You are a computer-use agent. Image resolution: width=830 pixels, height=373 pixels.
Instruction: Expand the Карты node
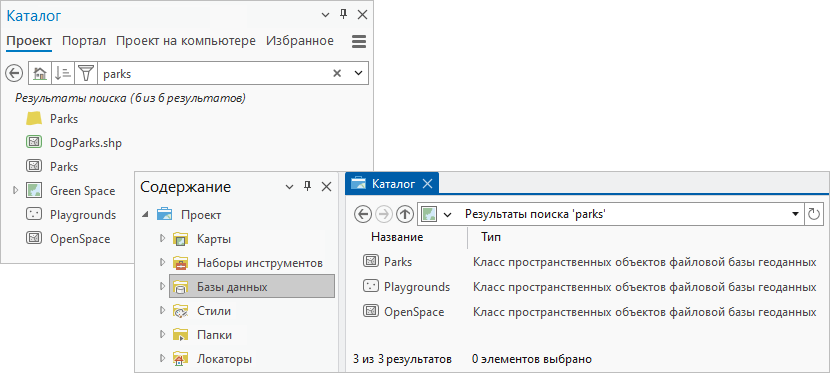tap(163, 239)
